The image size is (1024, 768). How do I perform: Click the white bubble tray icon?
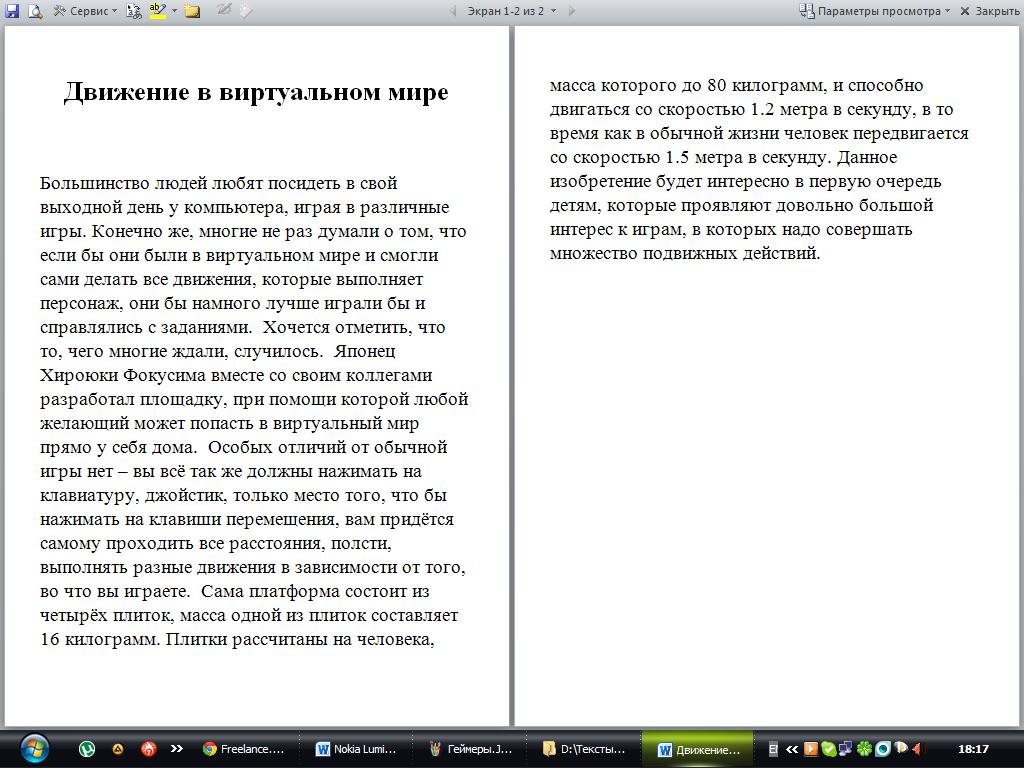[x=901, y=748]
